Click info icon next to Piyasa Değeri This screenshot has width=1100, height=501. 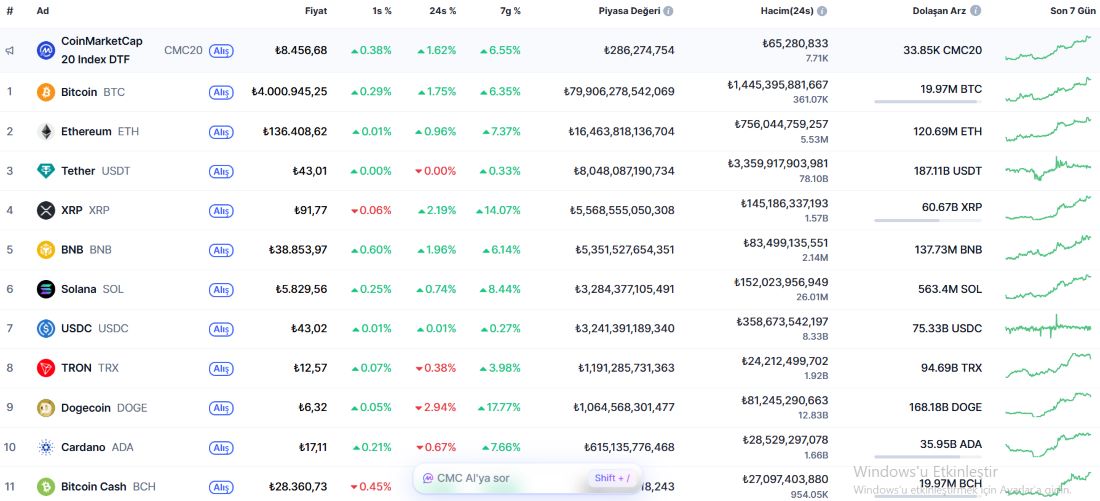(x=668, y=11)
